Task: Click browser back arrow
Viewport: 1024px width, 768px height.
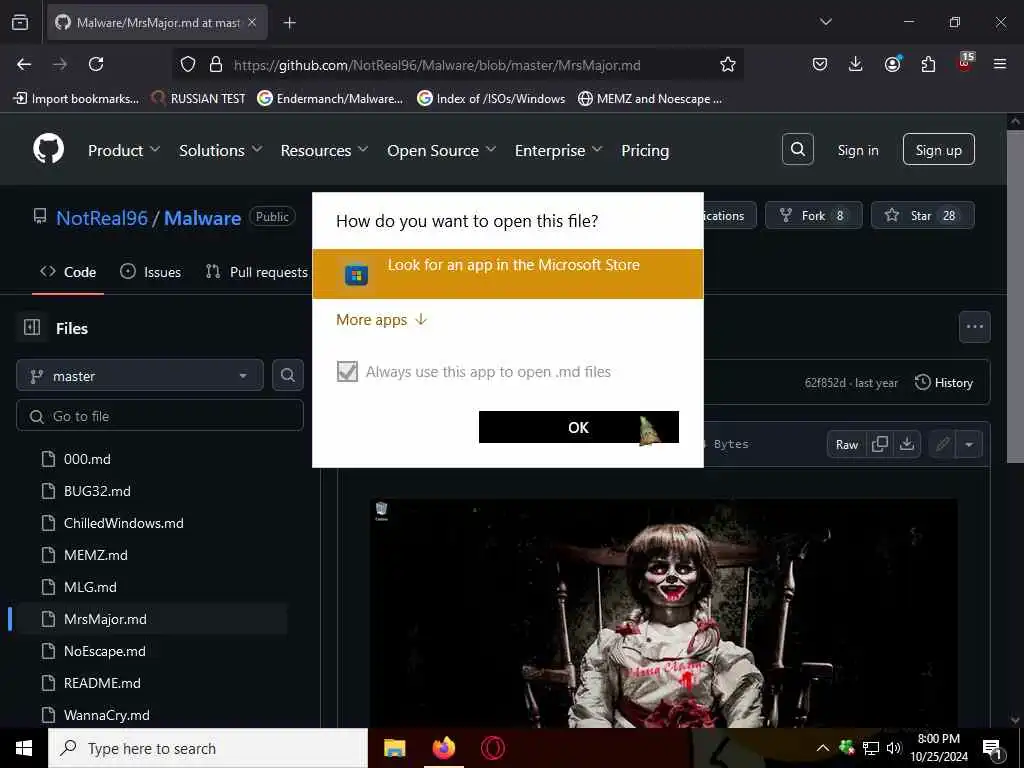Action: (24, 64)
